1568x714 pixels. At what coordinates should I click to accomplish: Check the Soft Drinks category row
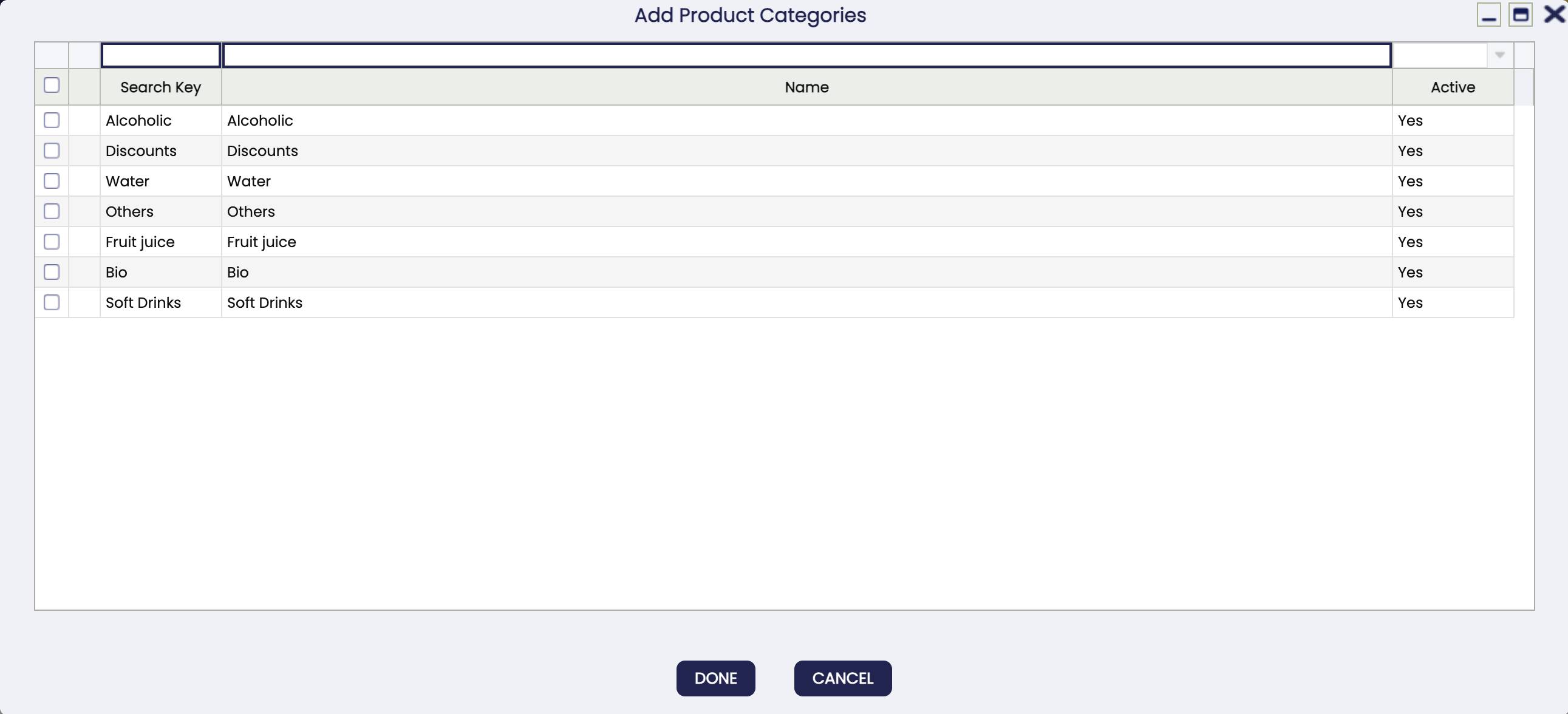(x=52, y=302)
